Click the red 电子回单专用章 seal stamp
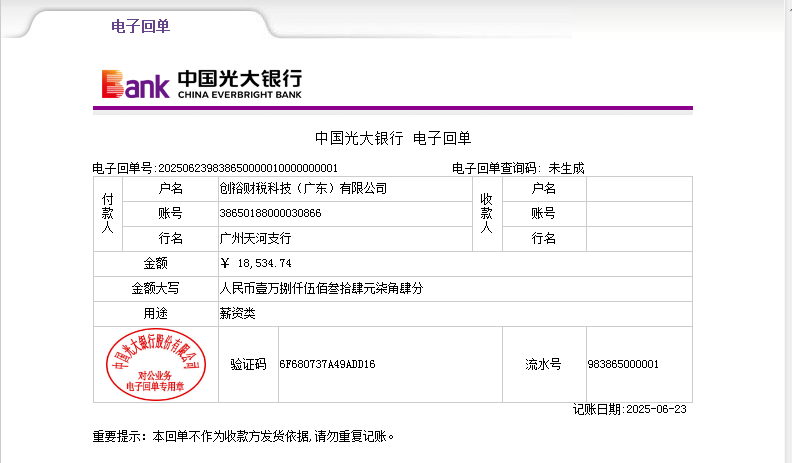Image resolution: width=792 pixels, height=463 pixels. pos(155,364)
